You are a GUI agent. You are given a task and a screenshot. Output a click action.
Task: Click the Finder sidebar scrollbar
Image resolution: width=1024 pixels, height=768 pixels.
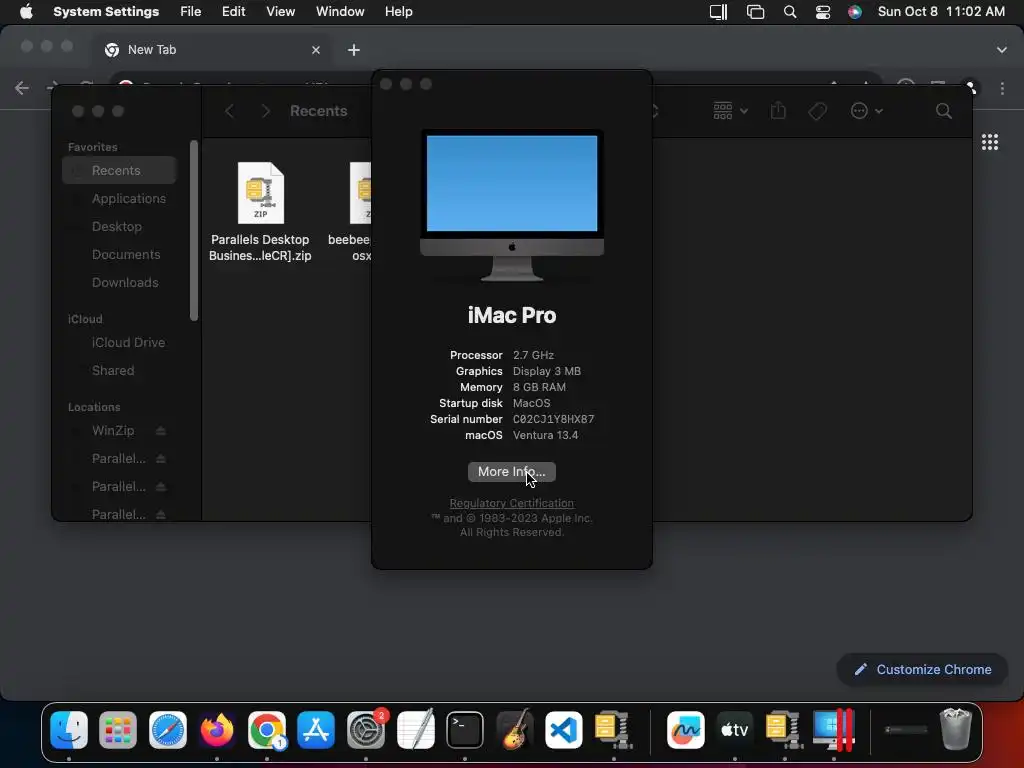tap(194, 231)
